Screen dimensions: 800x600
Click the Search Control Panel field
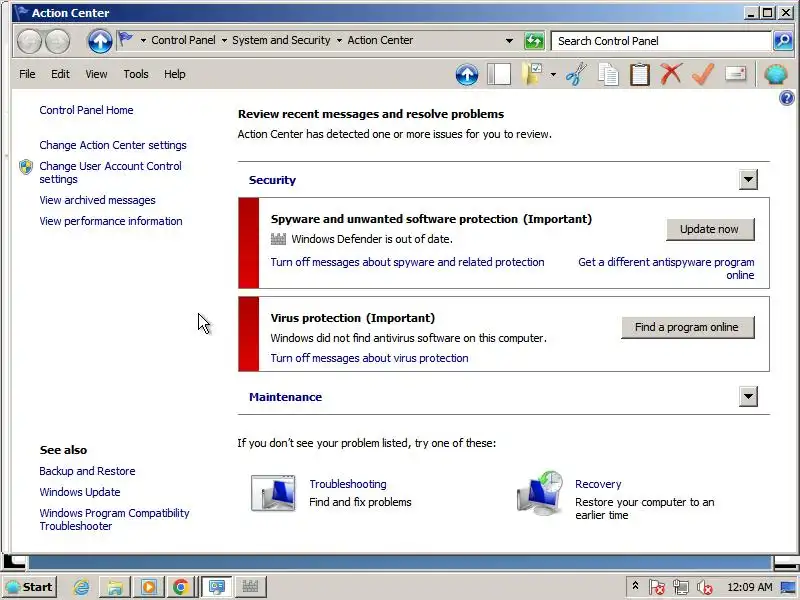pyautogui.click(x=661, y=41)
